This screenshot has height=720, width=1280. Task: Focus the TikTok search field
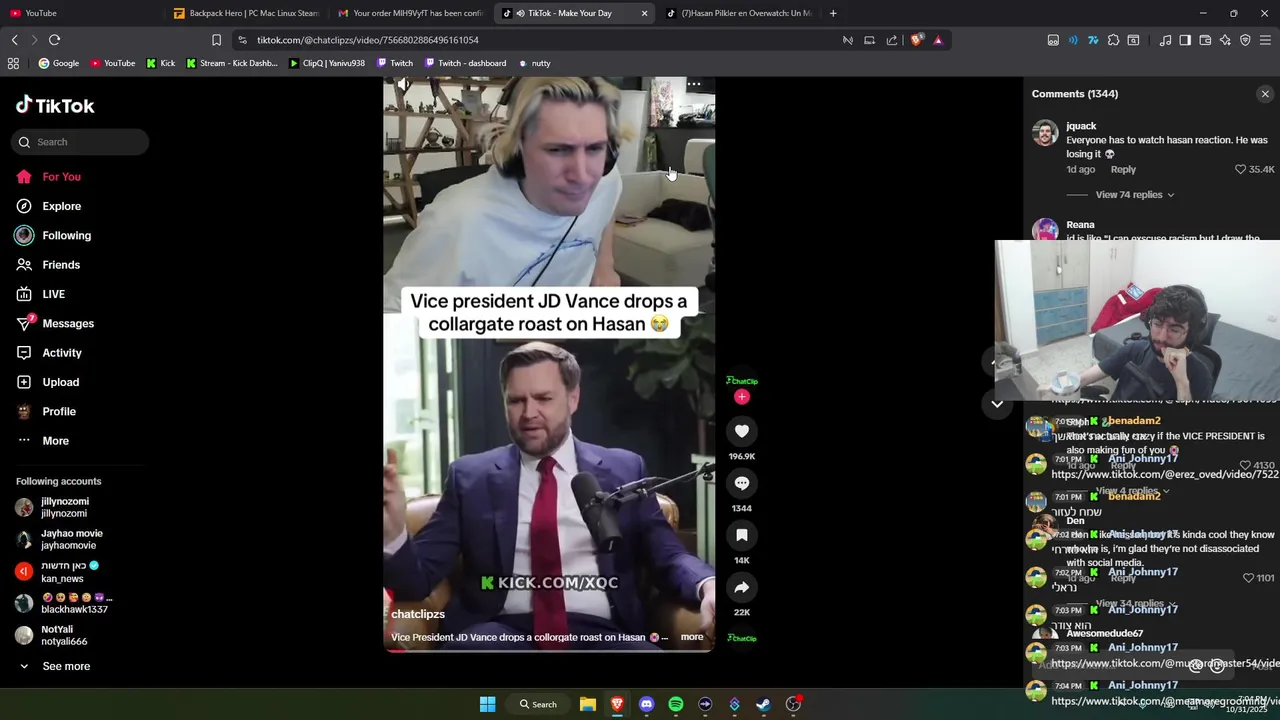[80, 142]
